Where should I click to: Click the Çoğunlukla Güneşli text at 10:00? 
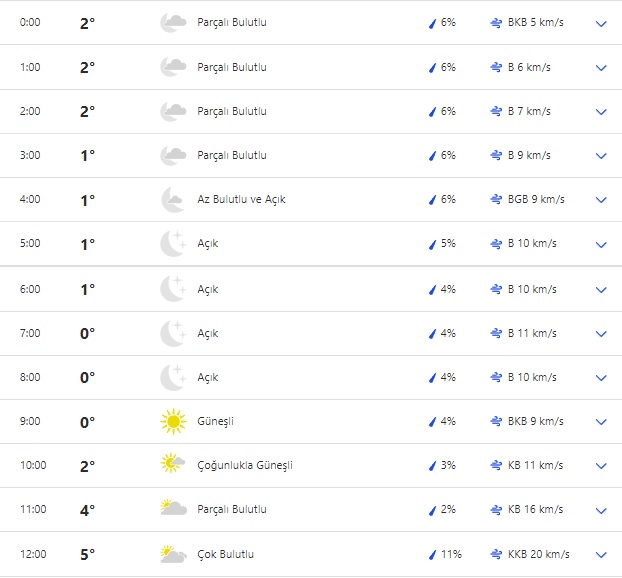245,465
